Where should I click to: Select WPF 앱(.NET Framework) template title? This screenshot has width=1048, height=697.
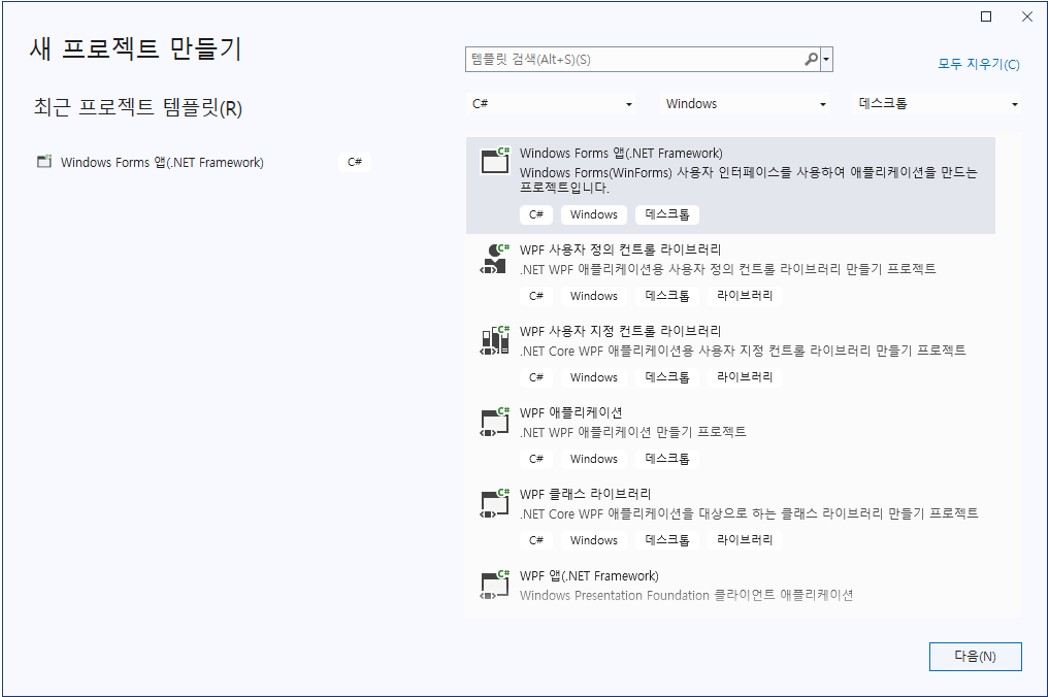pyautogui.click(x=589, y=576)
